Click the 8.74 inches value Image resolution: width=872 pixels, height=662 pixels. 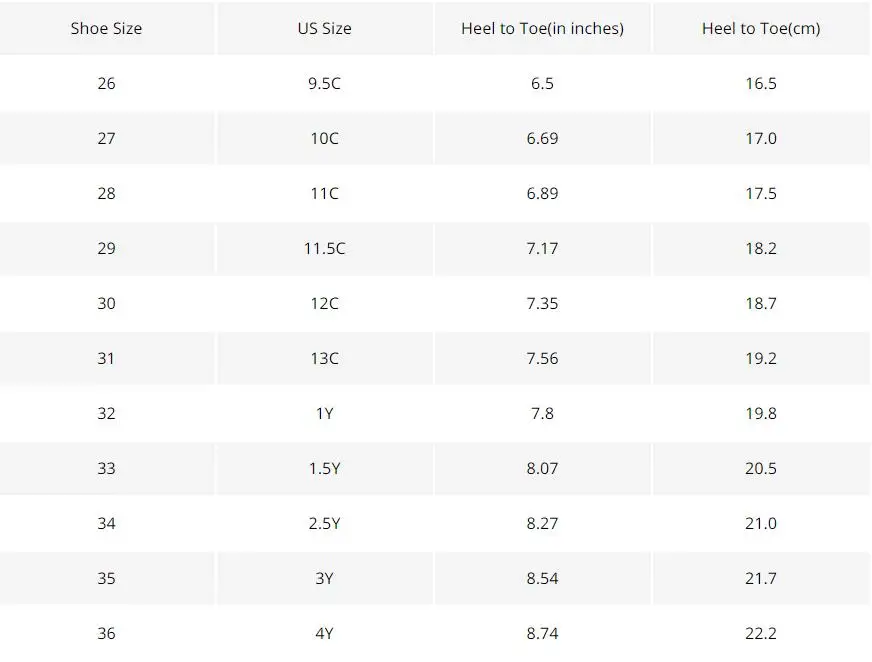(542, 634)
